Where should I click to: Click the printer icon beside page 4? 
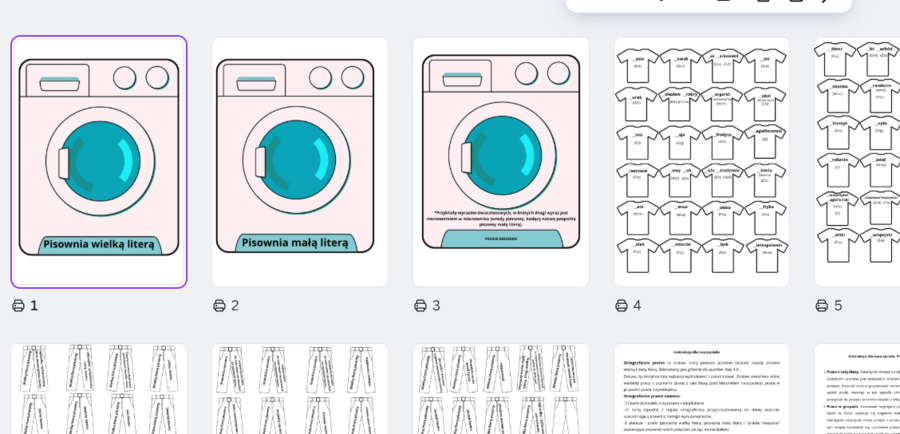pyautogui.click(x=622, y=305)
